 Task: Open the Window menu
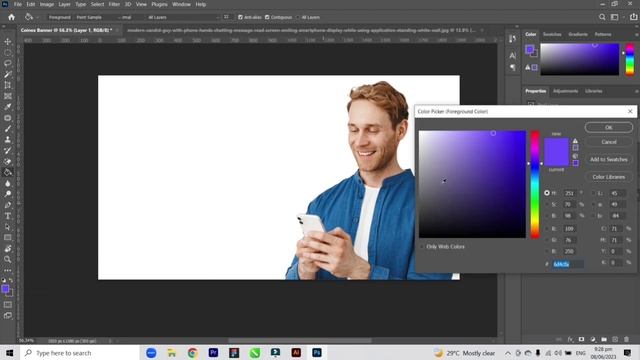click(181, 4)
